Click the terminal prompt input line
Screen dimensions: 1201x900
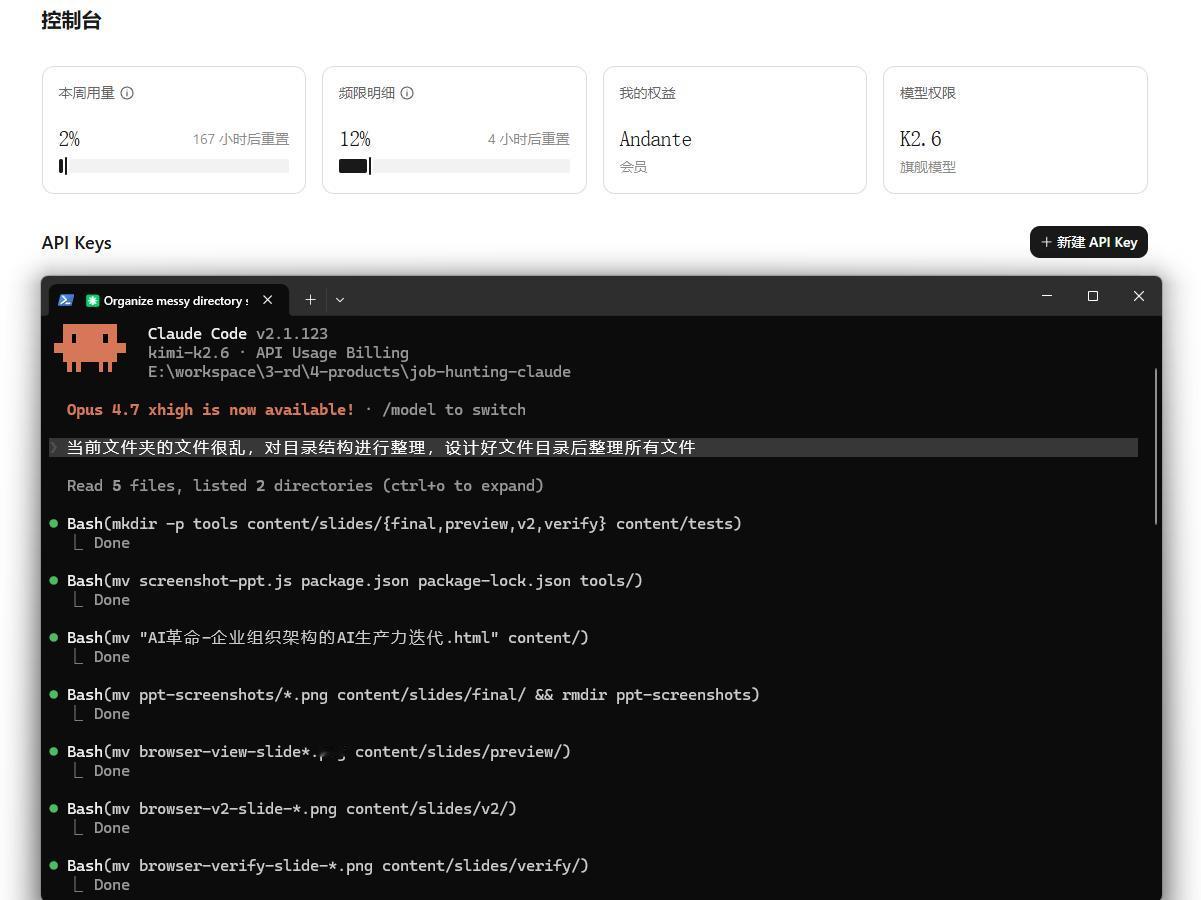pos(593,447)
